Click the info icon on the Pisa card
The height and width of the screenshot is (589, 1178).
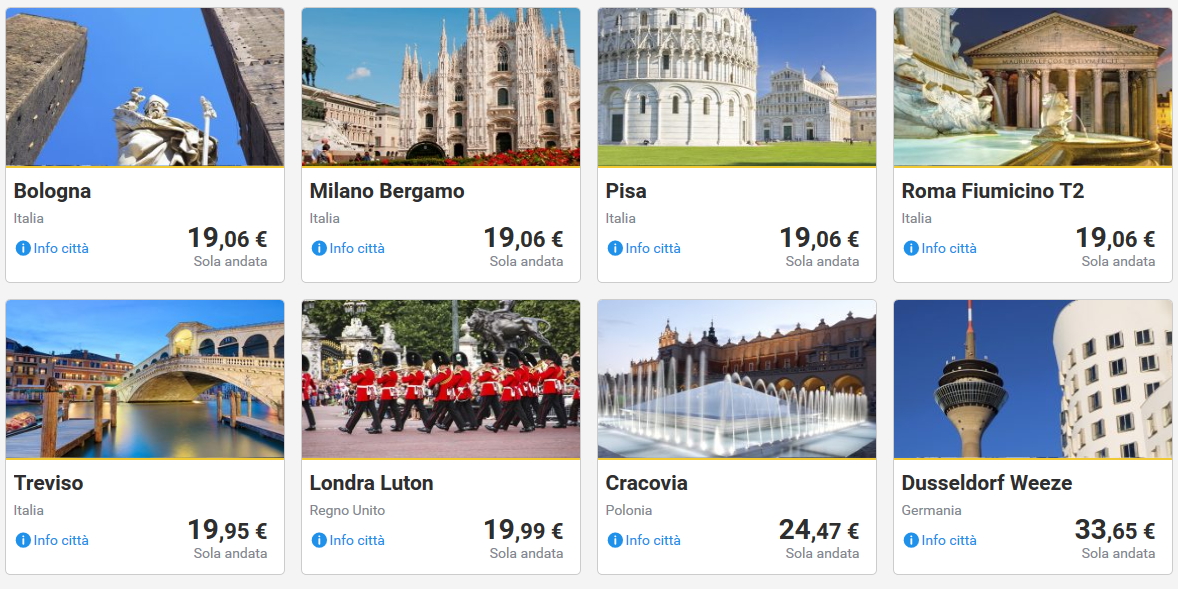[615, 248]
